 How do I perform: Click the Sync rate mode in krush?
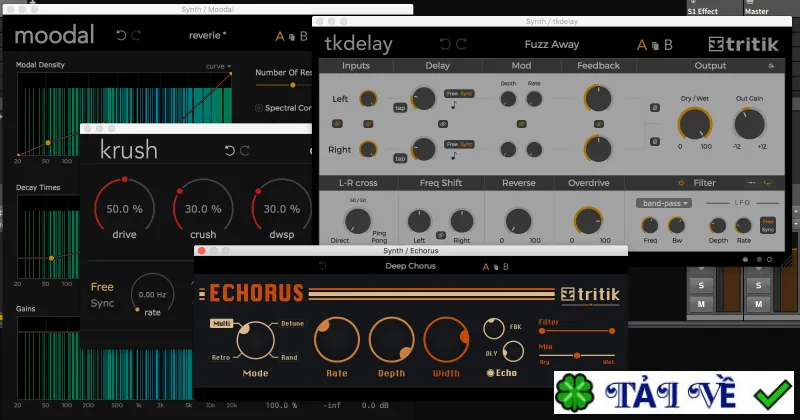(x=102, y=303)
